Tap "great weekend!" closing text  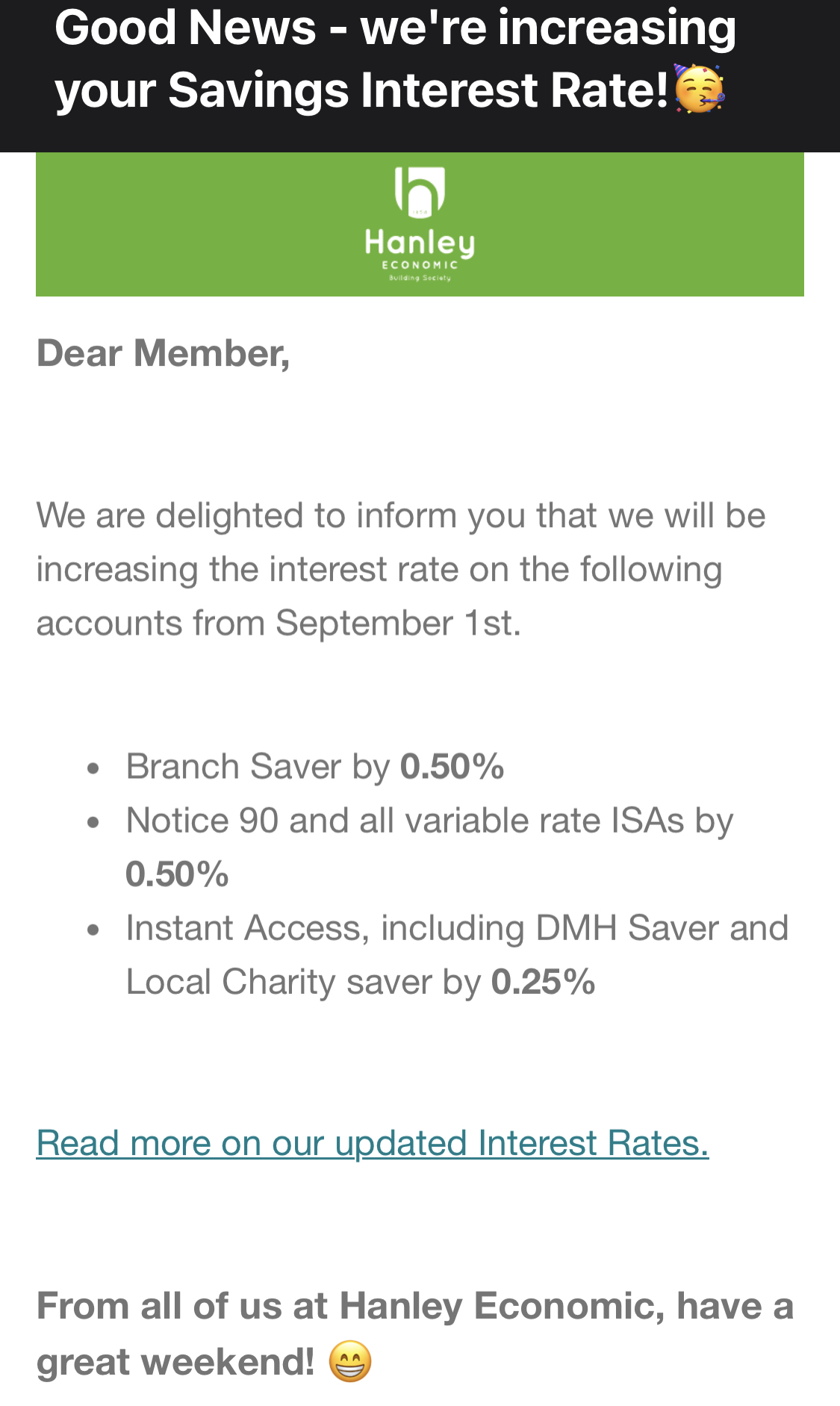[175, 1362]
